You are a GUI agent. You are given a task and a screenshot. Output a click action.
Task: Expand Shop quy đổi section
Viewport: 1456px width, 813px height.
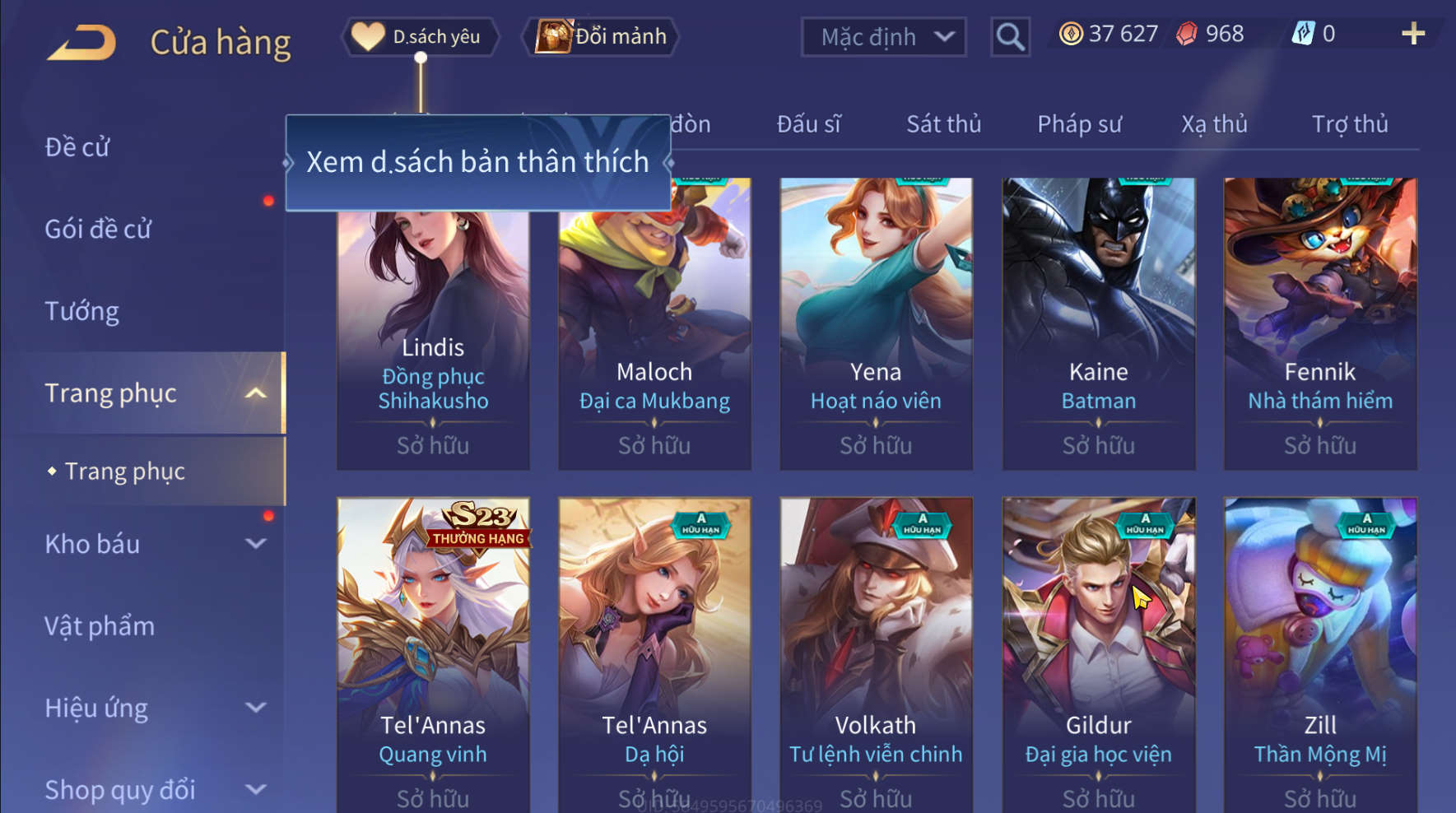click(x=256, y=790)
